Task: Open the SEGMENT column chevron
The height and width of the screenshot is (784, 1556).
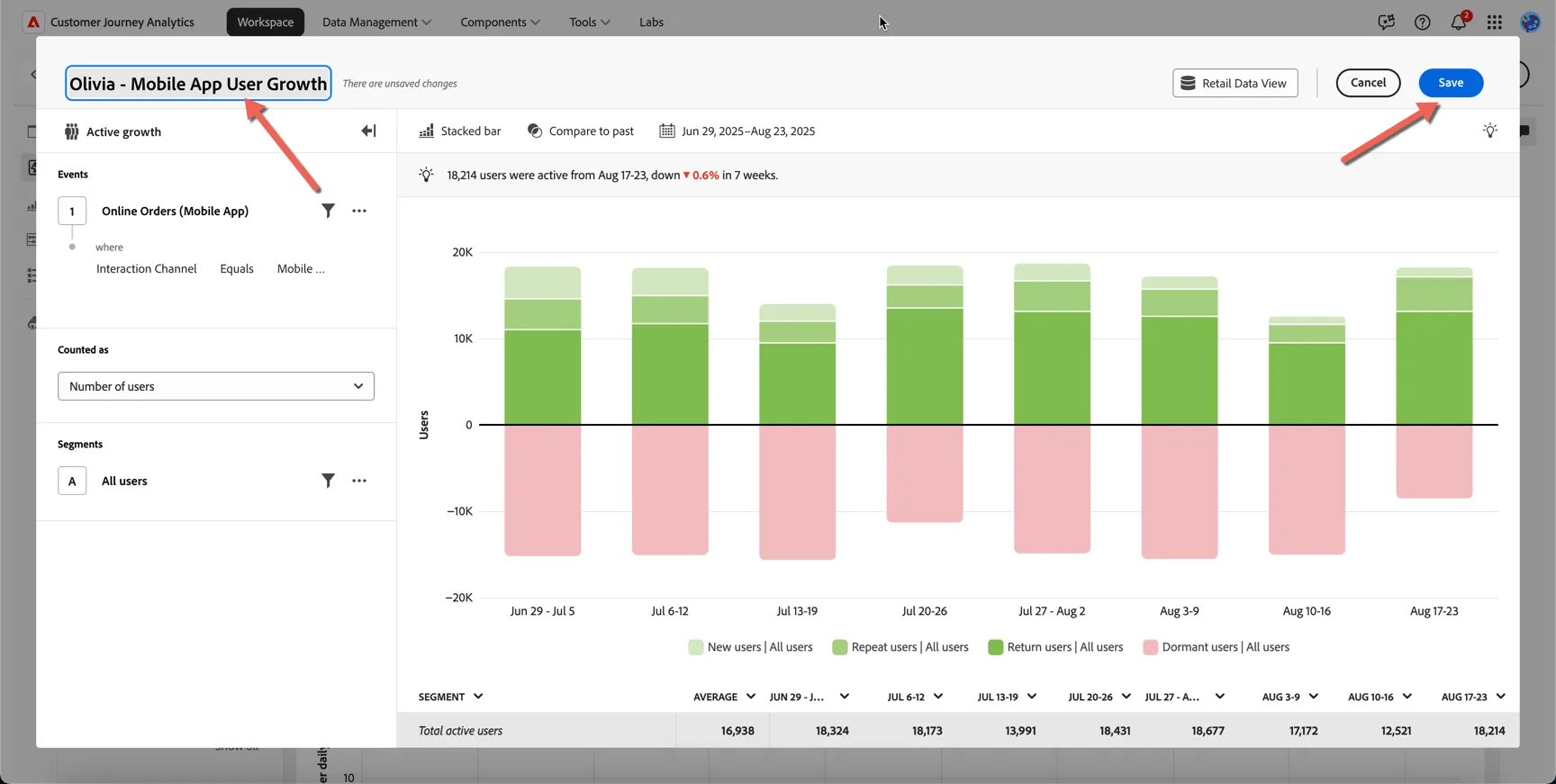Action: coord(478,697)
